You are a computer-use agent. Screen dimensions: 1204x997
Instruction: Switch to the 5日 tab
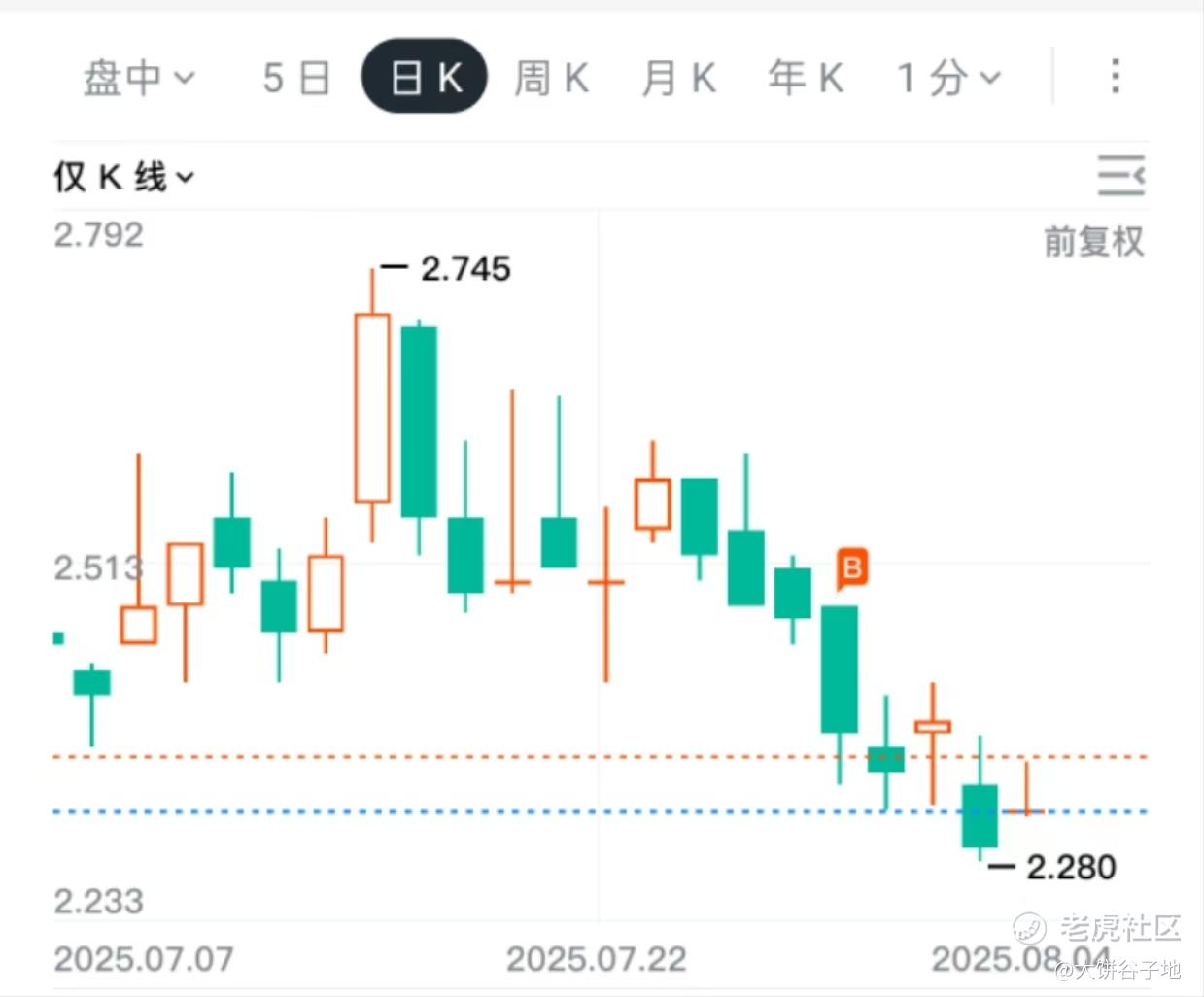click(x=296, y=78)
